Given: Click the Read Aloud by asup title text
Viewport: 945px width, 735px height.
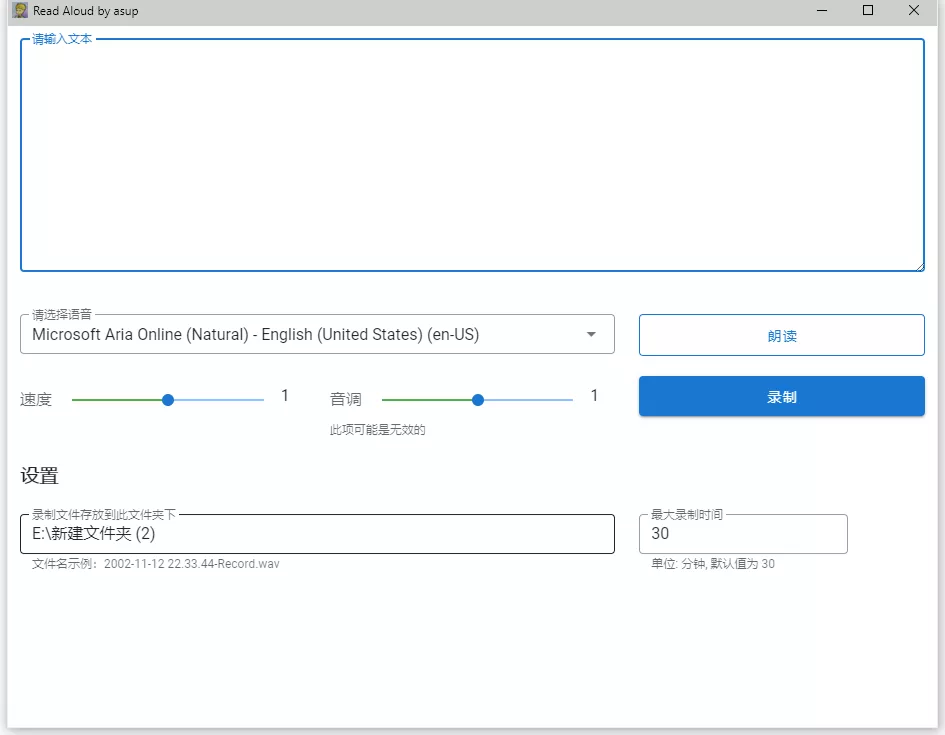Looking at the screenshot, I should point(86,11).
